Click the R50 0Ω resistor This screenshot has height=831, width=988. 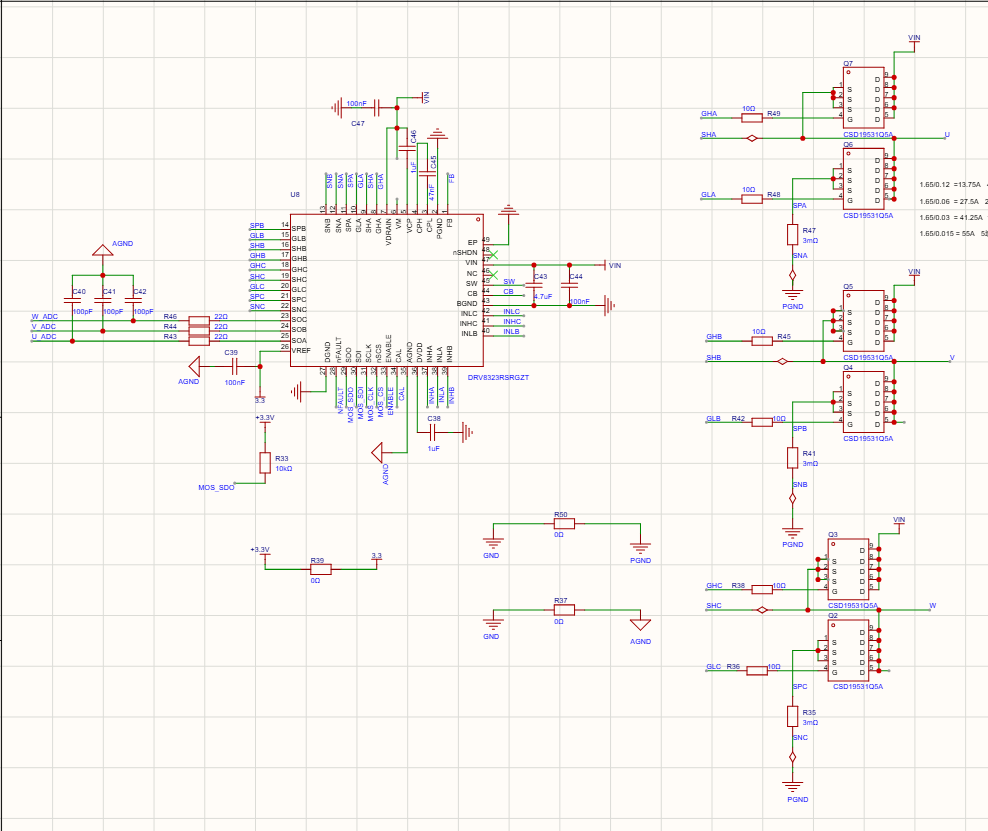click(x=564, y=524)
